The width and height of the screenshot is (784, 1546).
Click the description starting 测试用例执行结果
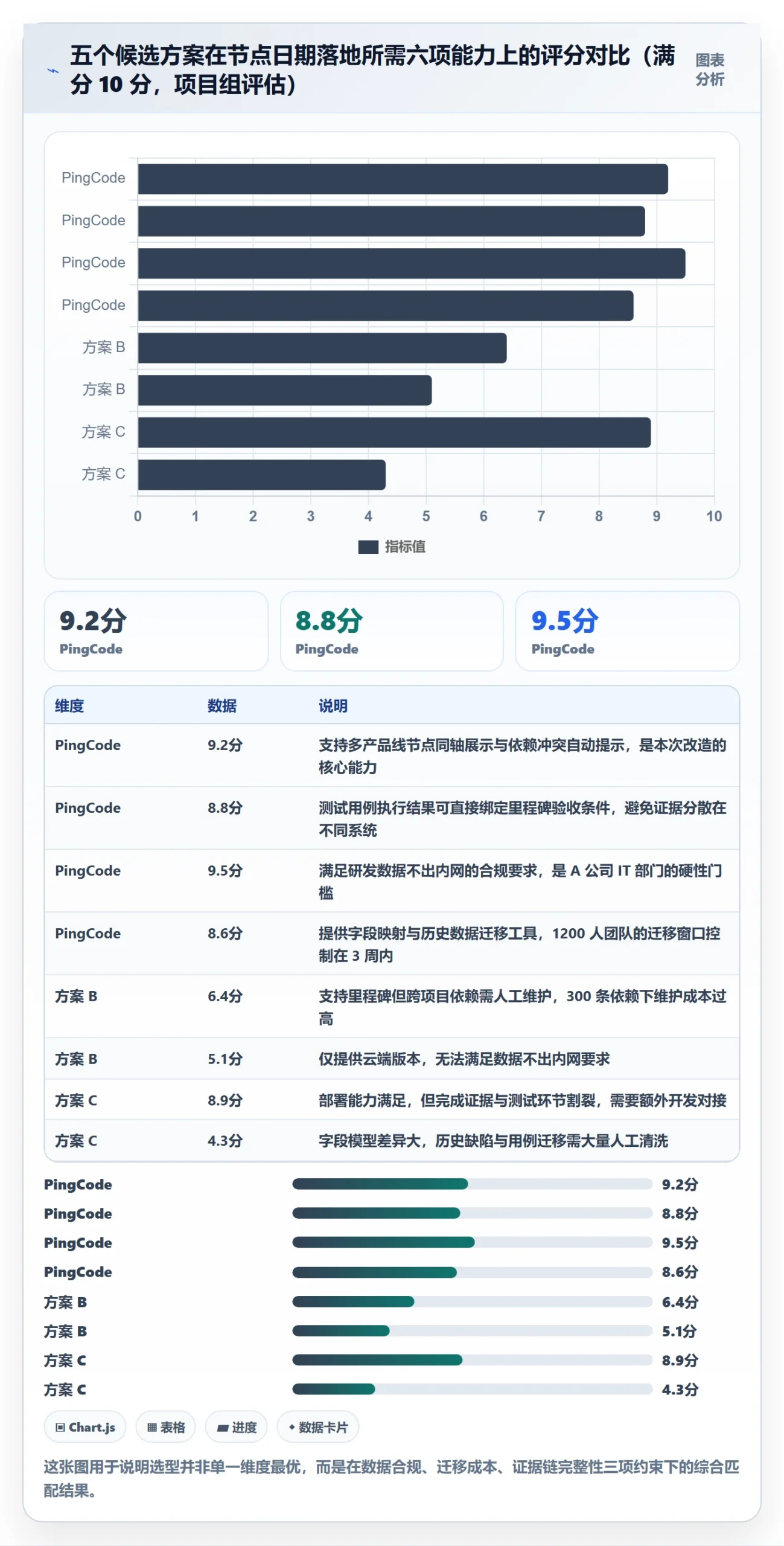tap(523, 819)
